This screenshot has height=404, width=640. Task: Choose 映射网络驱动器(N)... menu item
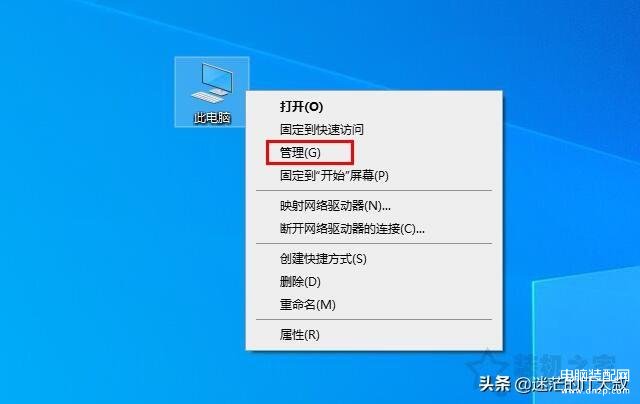point(335,206)
